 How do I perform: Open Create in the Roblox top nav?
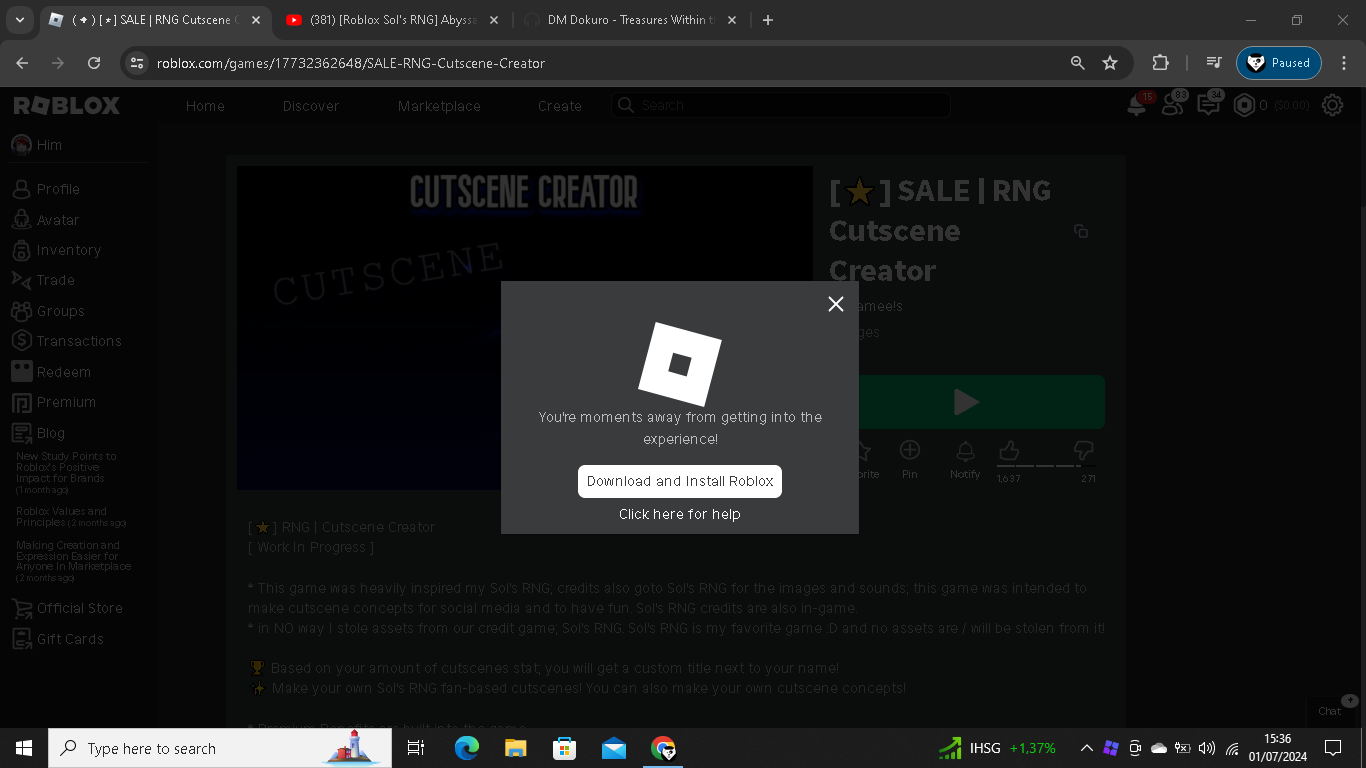pos(560,106)
